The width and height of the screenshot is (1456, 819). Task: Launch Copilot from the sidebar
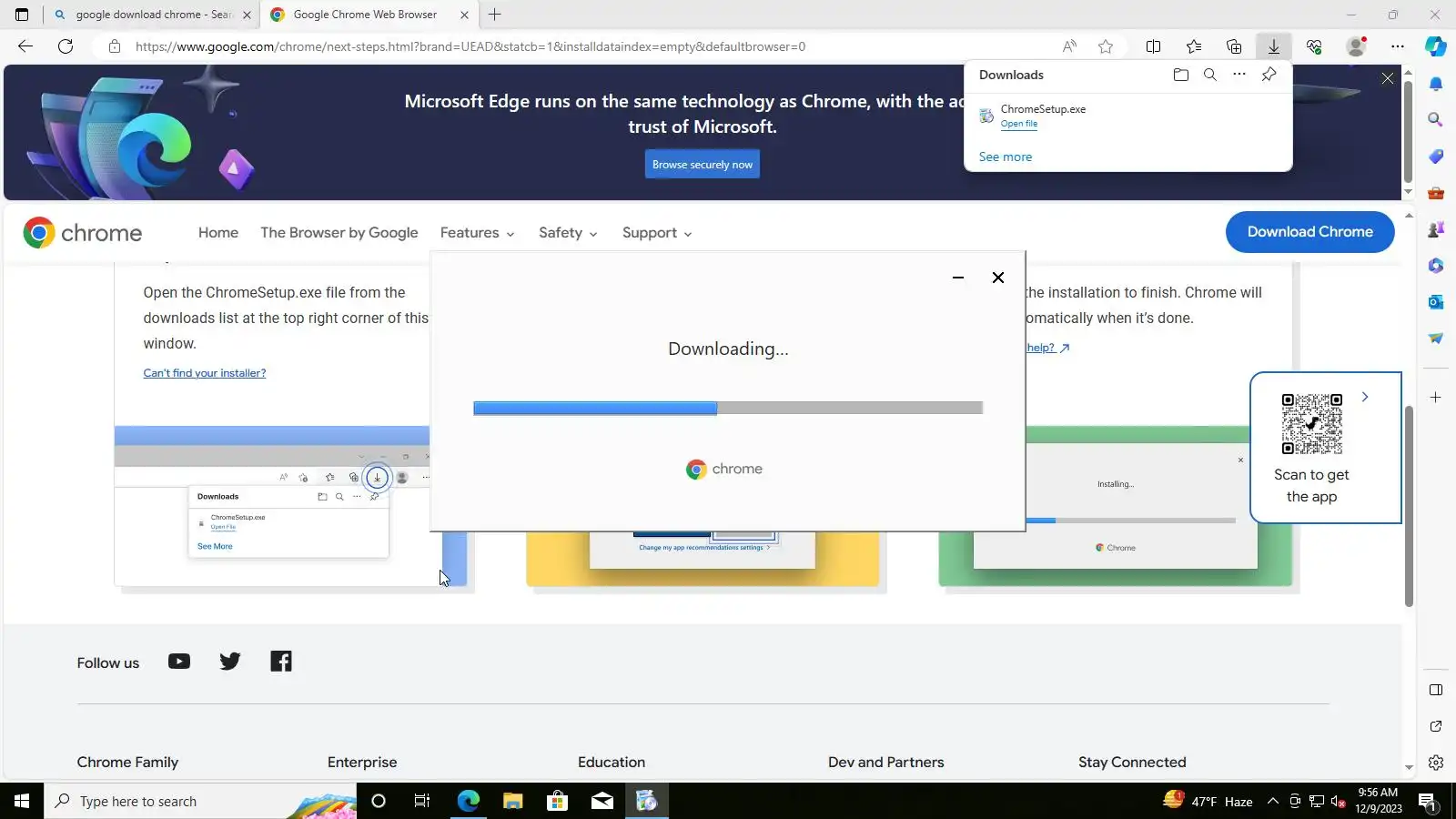pyautogui.click(x=1436, y=46)
